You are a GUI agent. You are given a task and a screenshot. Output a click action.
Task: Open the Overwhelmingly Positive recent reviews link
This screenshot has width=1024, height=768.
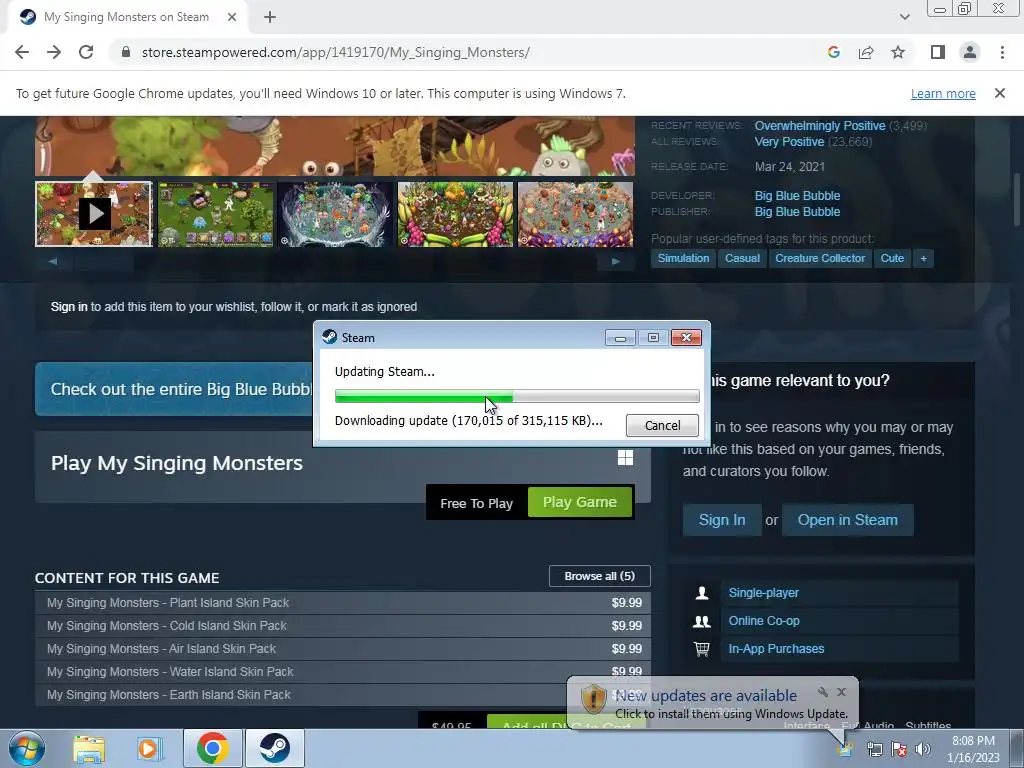pos(820,125)
